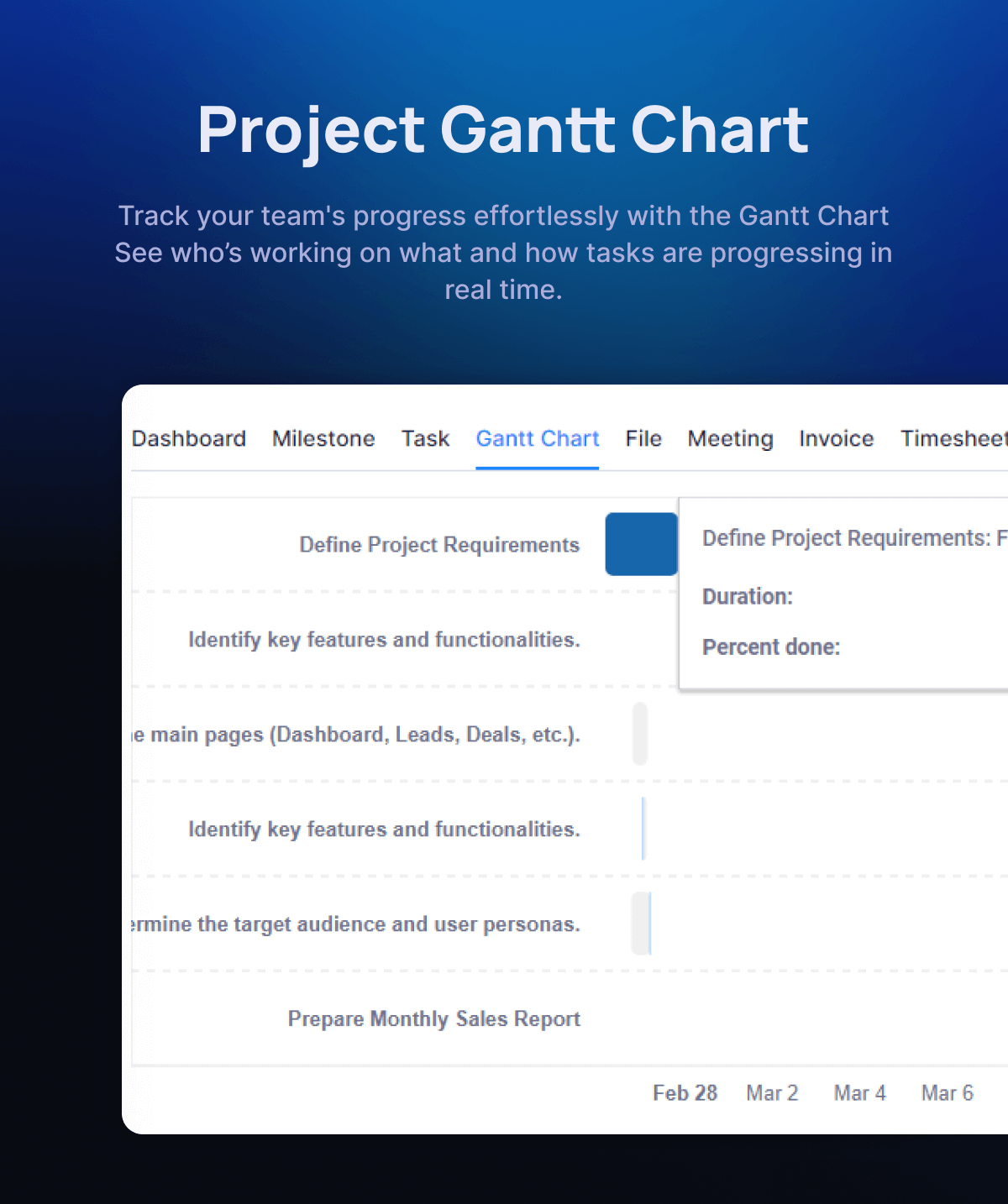Viewport: 1008px width, 1204px height.
Task: Open the Timesheet tab
Action: (953, 438)
